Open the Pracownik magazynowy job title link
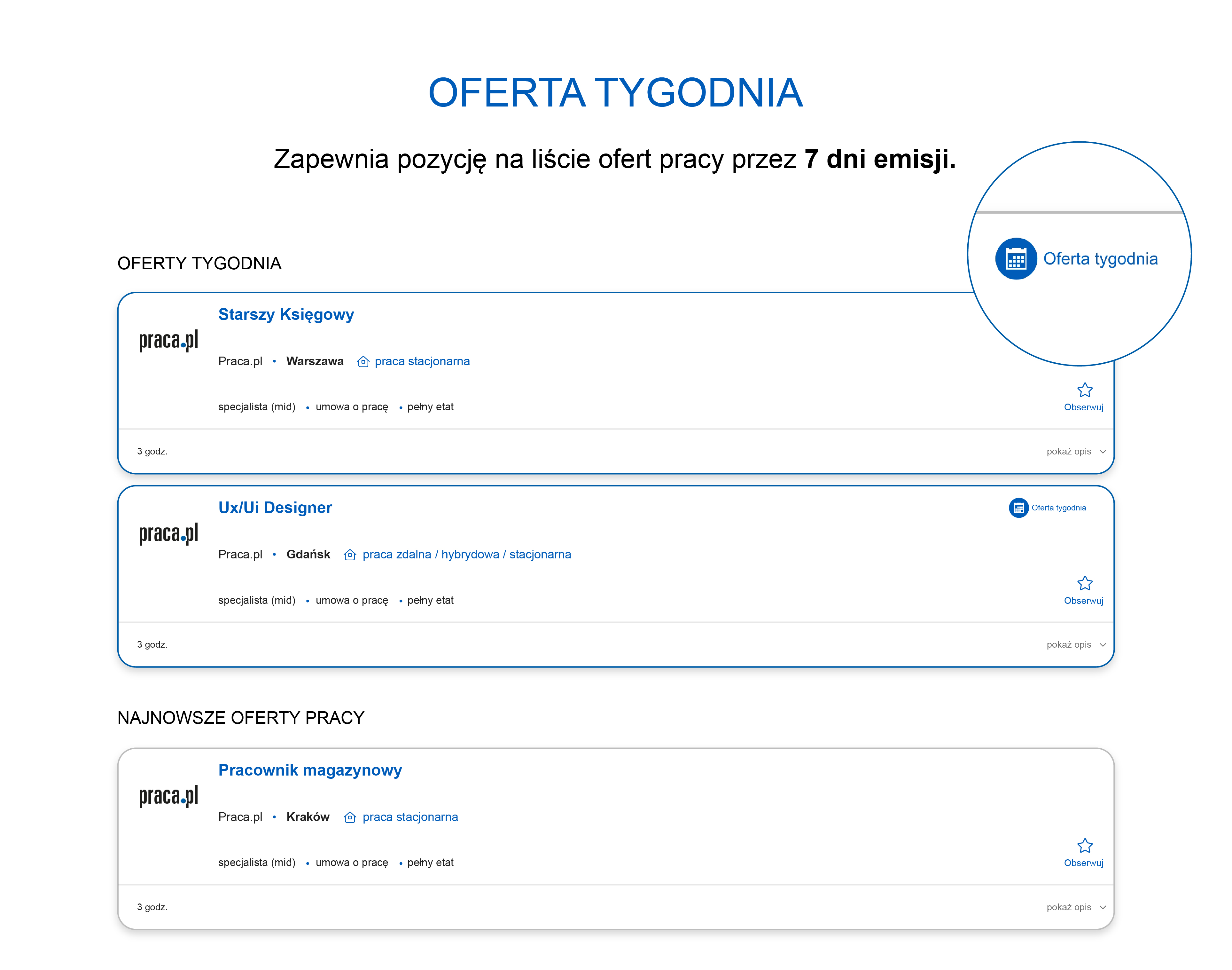Screen dimensions: 1232x970 [310, 770]
